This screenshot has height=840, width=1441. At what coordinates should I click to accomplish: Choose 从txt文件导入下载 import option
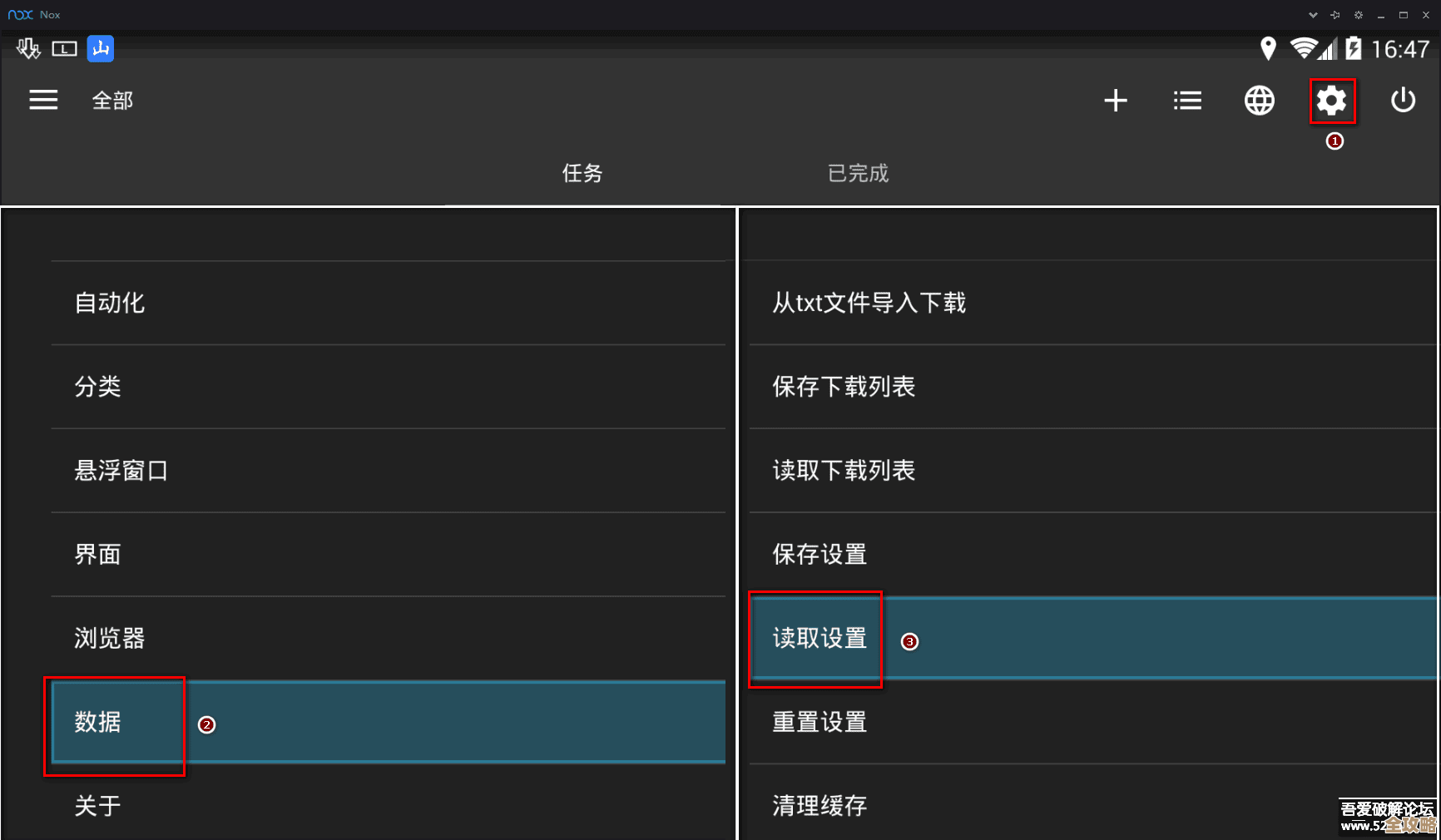coord(869,303)
